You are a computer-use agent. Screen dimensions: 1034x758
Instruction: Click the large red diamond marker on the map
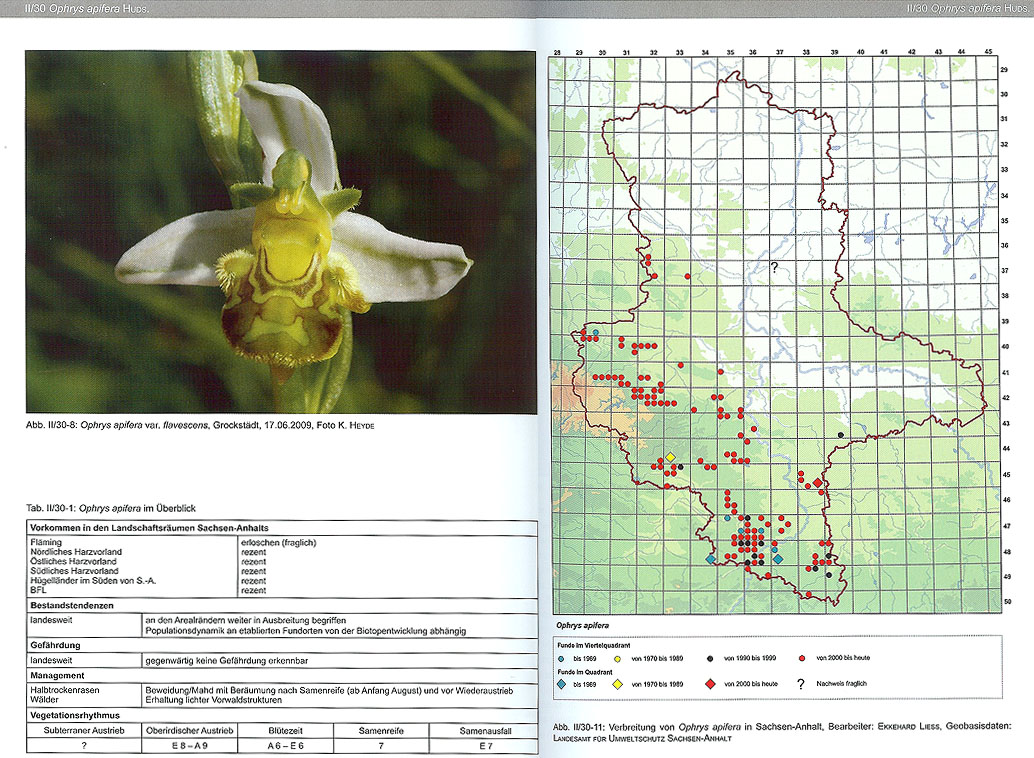coord(818,483)
